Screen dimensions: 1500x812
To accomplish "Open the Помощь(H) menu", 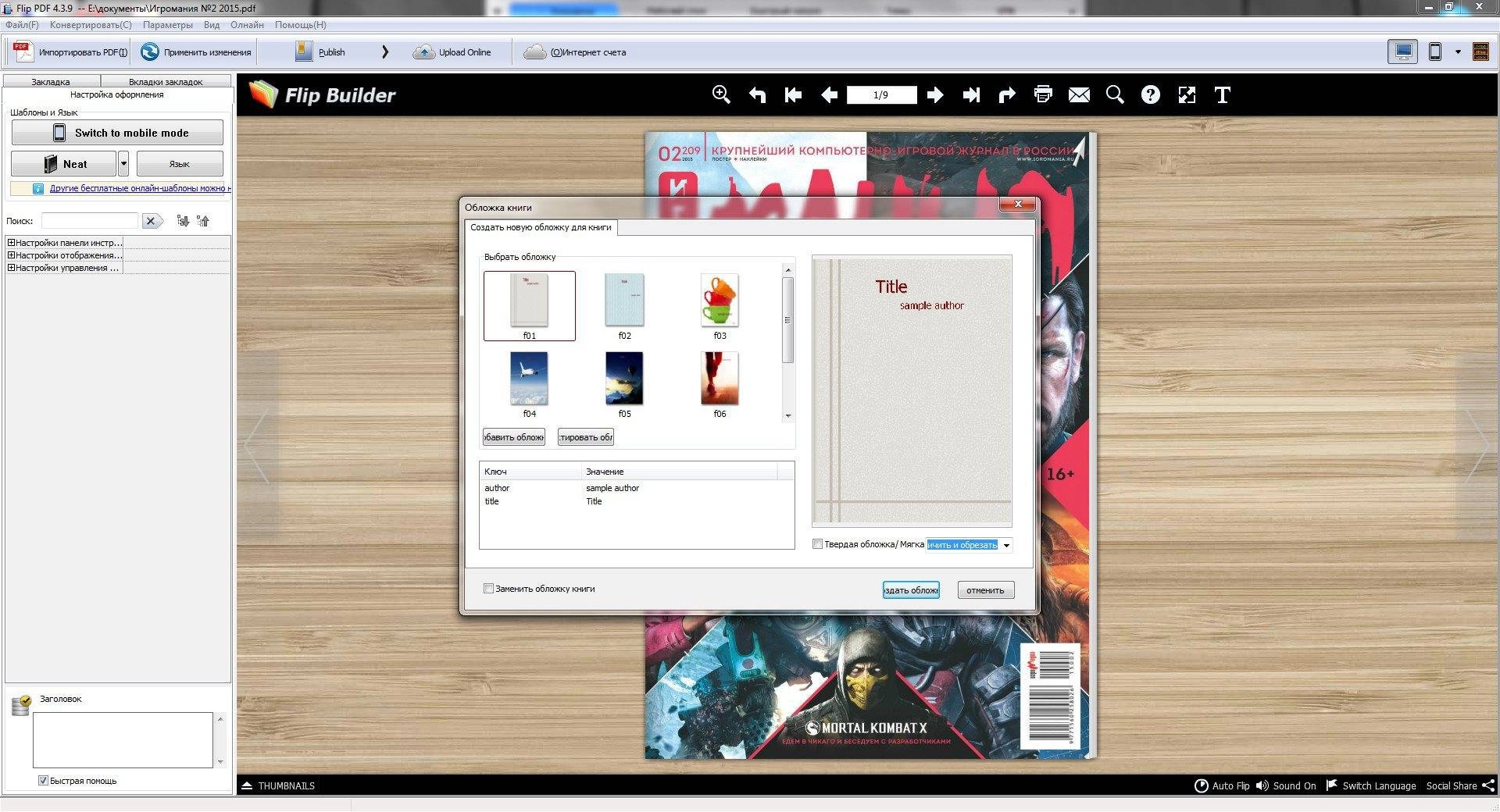I will [x=300, y=25].
